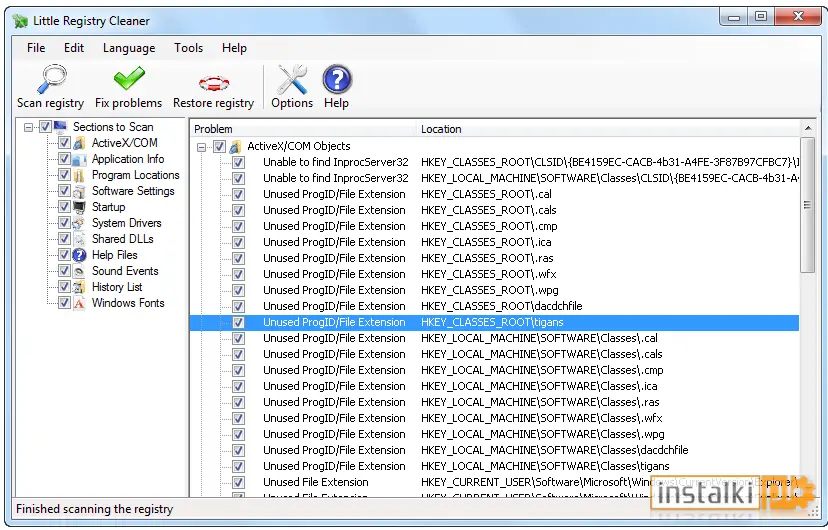The height and width of the screenshot is (530, 828).
Task: Click the History List section icon
Action: pyautogui.click(x=79, y=287)
